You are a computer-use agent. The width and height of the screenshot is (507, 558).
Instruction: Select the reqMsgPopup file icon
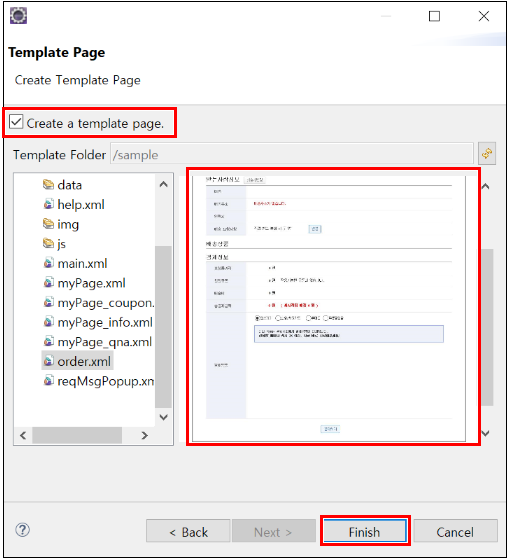[x=48, y=380]
